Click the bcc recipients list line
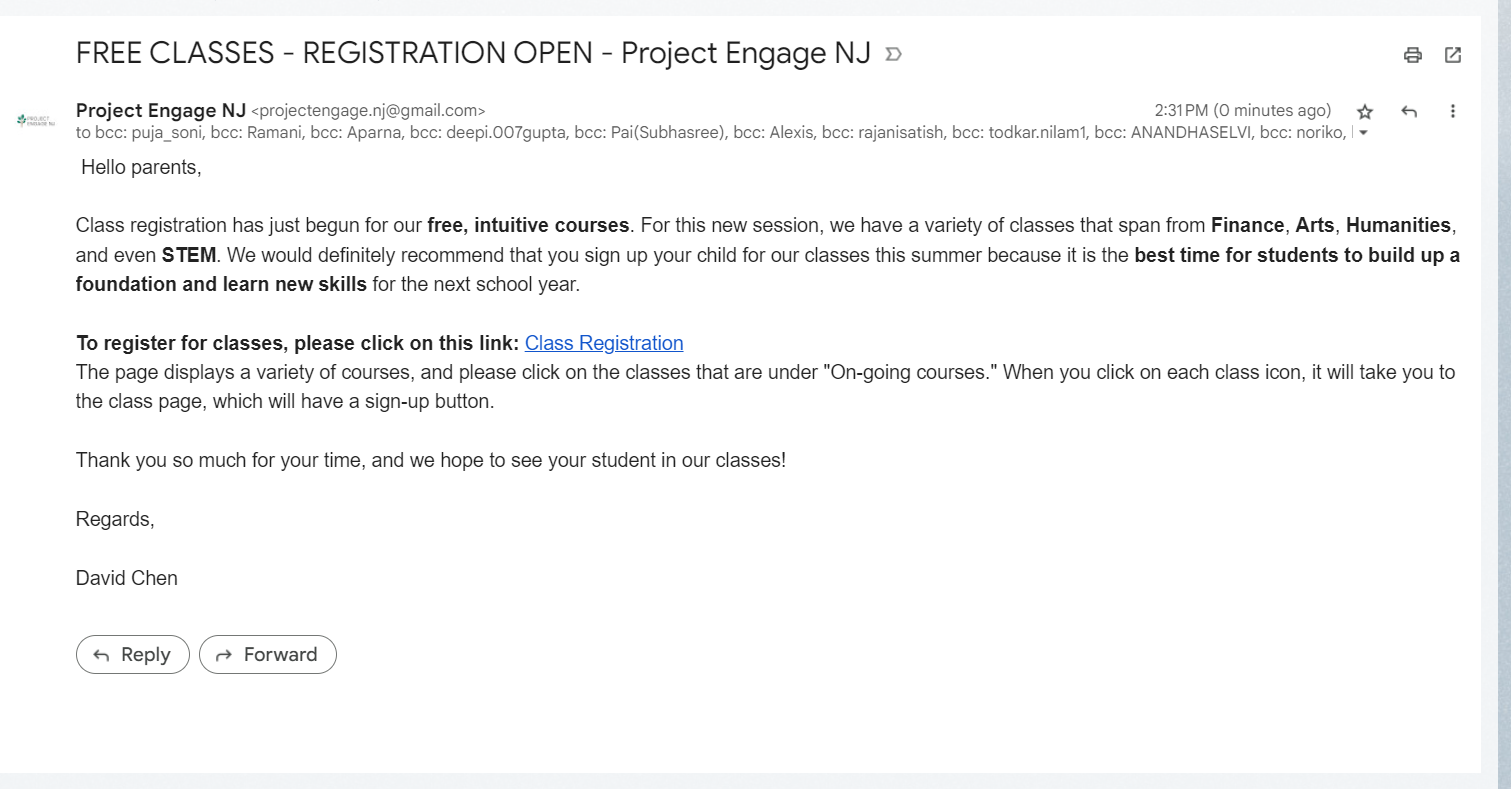This screenshot has width=1511, height=789. 710,131
